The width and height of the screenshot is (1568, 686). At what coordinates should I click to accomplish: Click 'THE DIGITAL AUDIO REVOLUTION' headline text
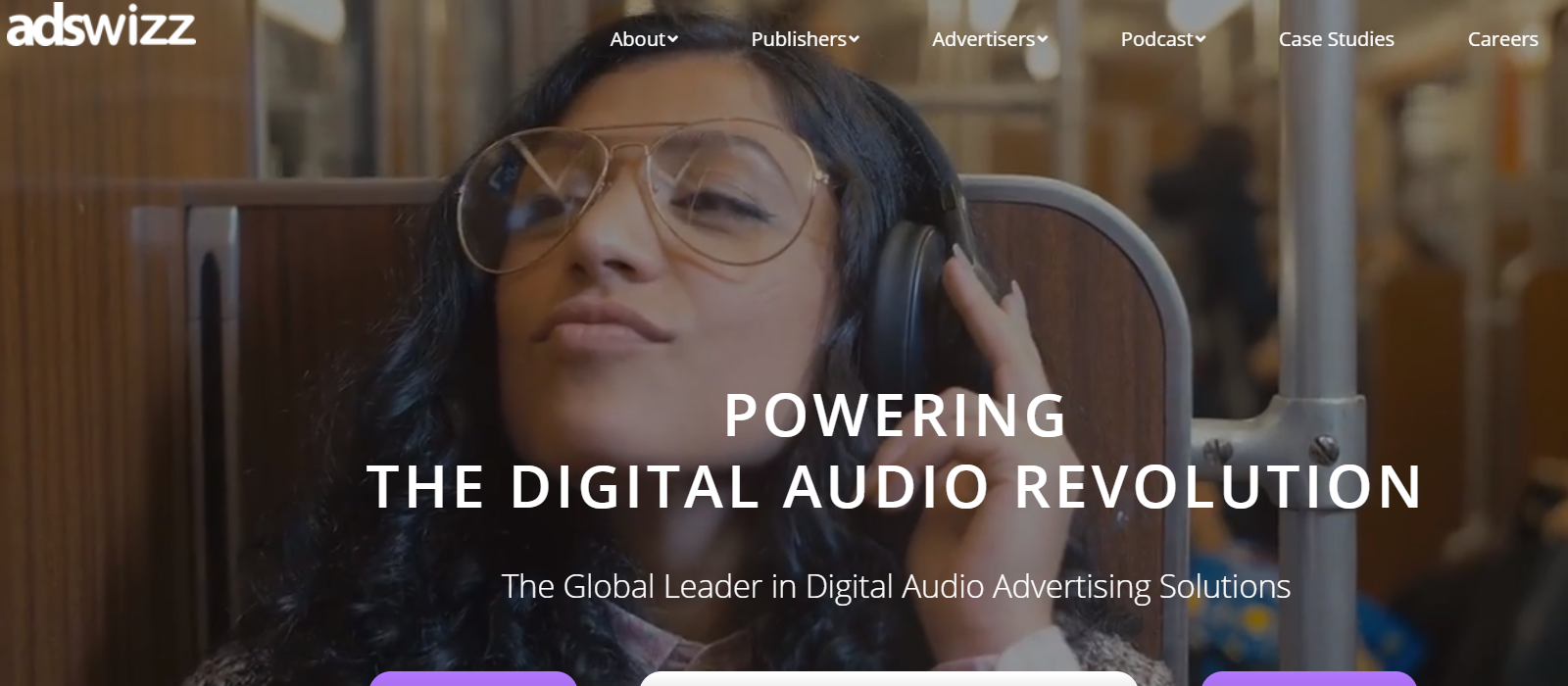pos(895,487)
